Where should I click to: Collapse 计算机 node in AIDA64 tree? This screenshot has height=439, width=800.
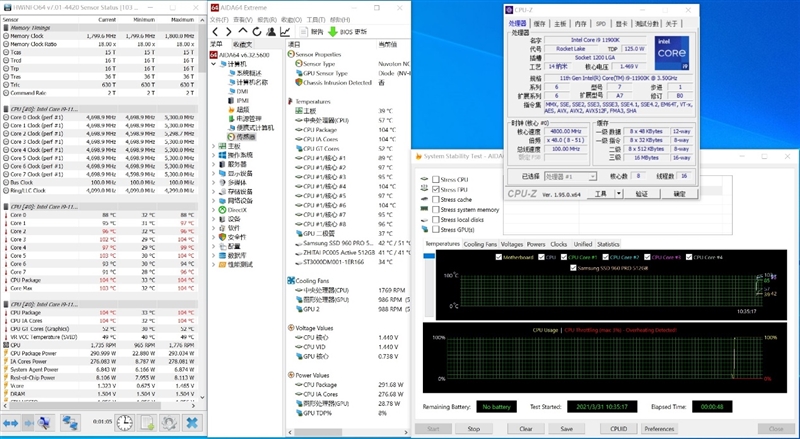coord(213,64)
